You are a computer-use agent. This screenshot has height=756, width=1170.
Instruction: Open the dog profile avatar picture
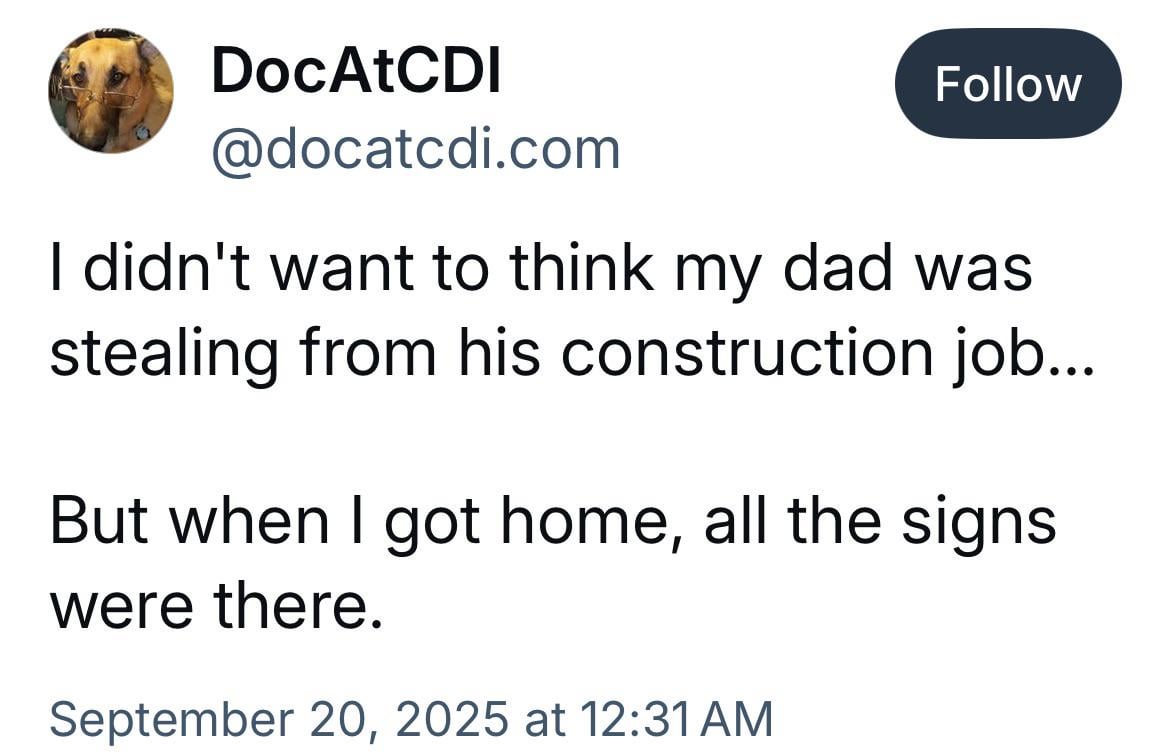pyautogui.click(x=110, y=90)
